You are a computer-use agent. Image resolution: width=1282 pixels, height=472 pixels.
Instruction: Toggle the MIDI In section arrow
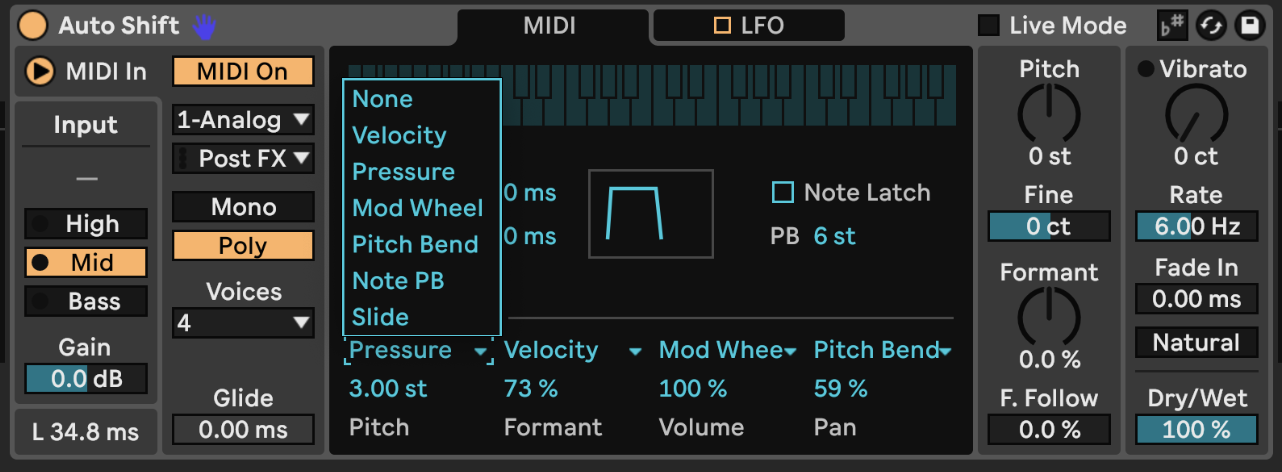point(40,72)
